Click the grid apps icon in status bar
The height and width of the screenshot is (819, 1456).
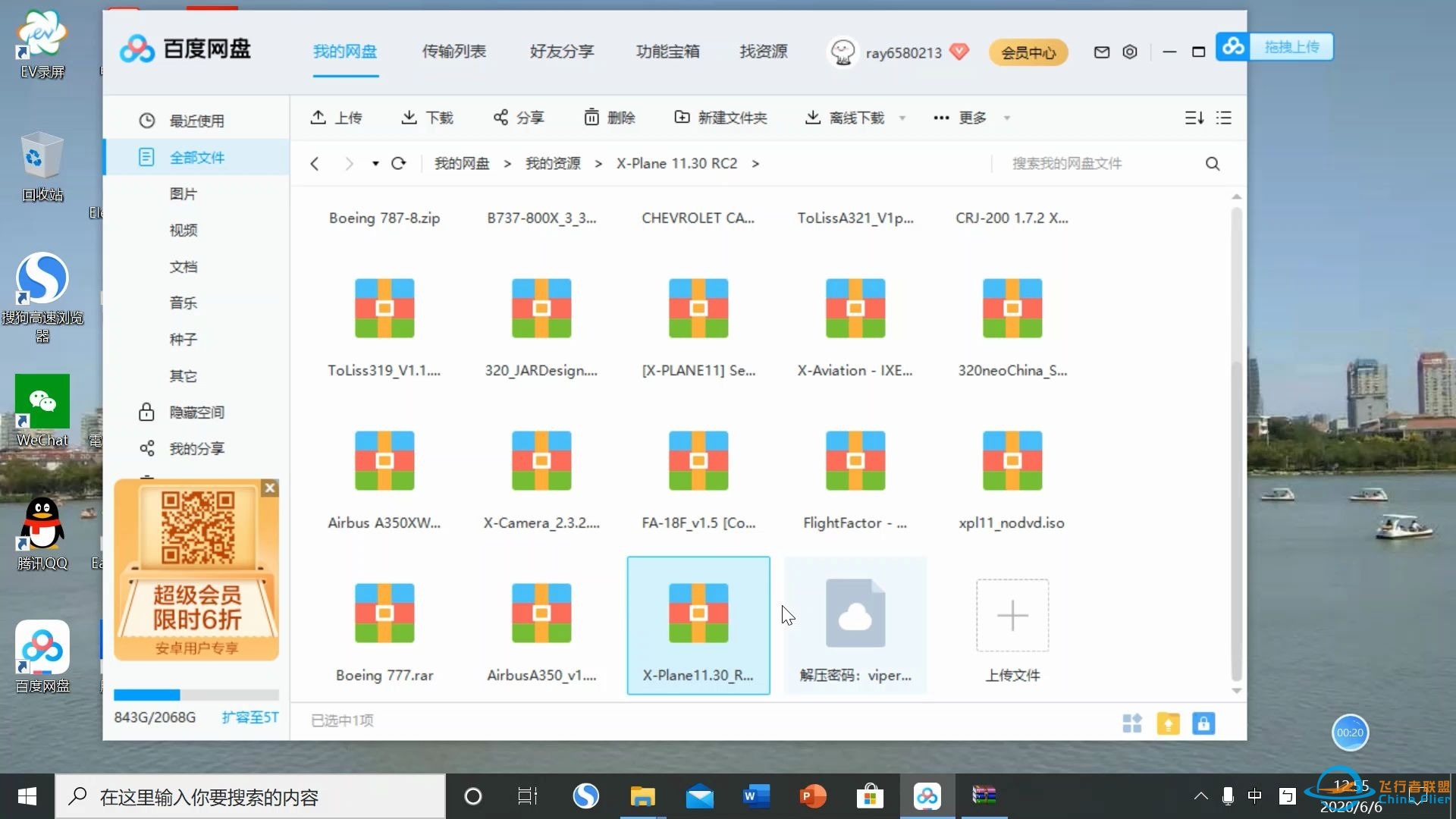click(1132, 723)
